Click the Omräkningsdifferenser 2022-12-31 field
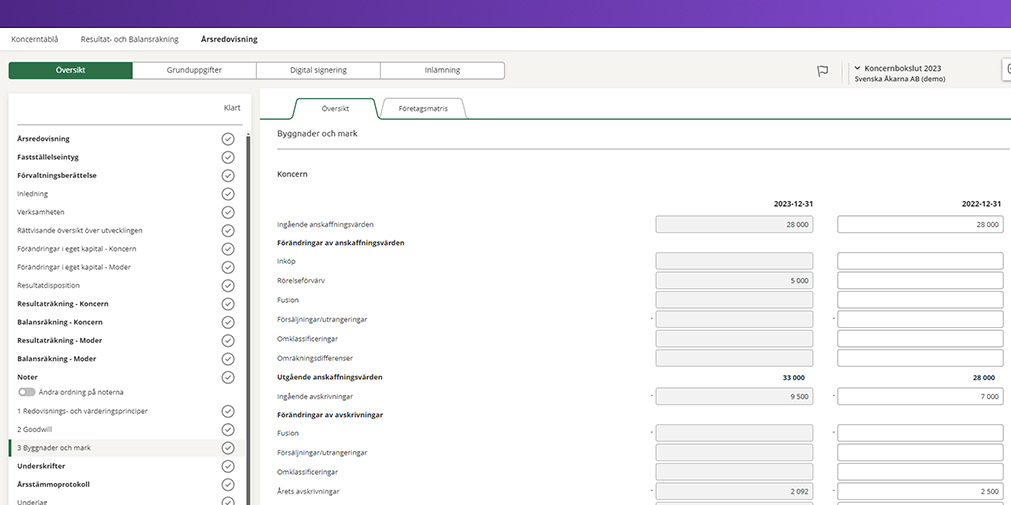The image size is (1011, 505). coord(920,358)
